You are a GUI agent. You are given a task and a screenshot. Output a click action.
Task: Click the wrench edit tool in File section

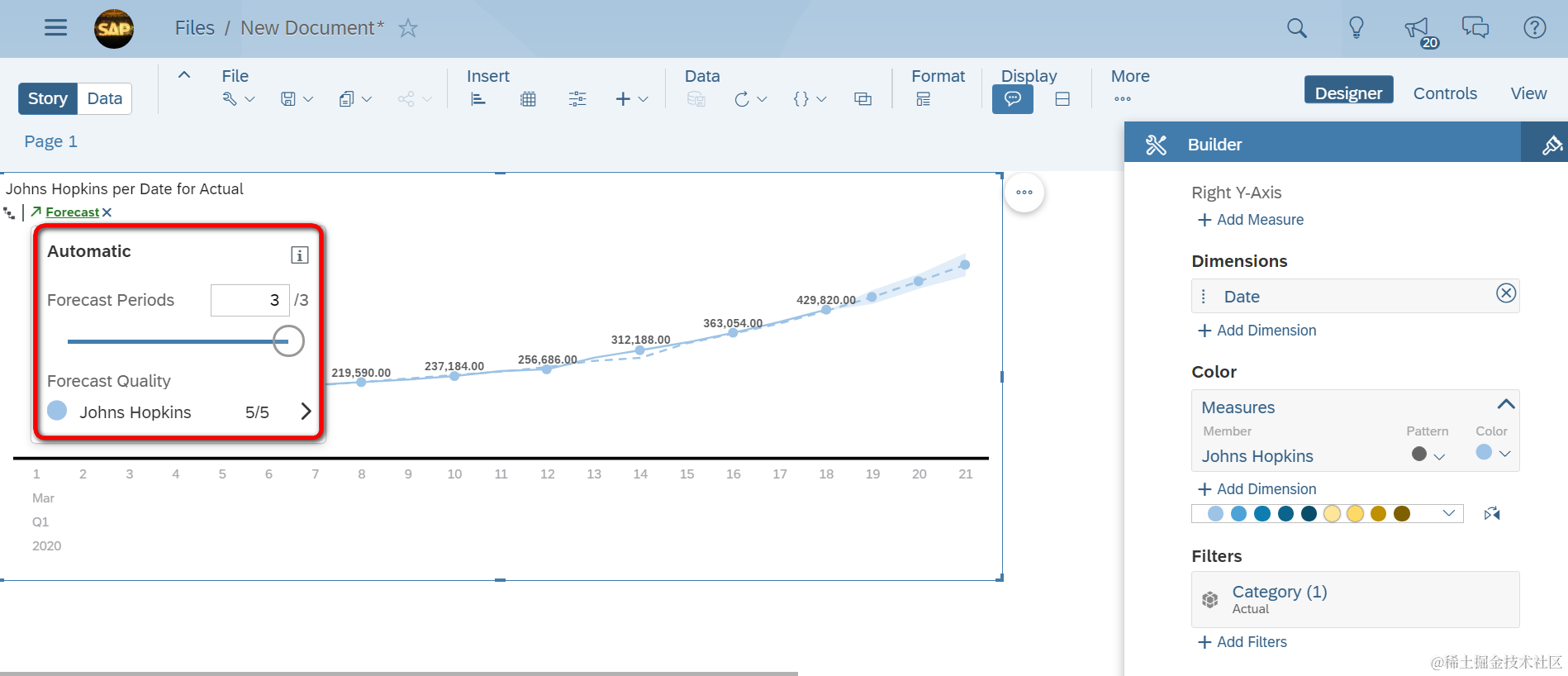click(x=230, y=99)
